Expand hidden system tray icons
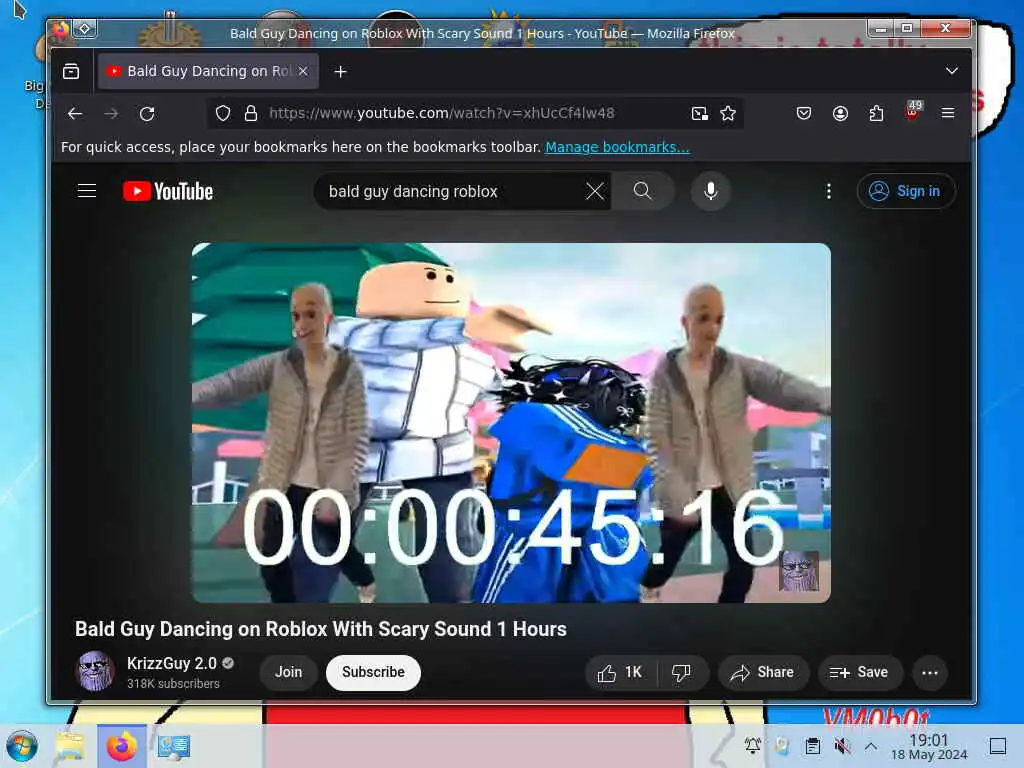 click(x=871, y=746)
